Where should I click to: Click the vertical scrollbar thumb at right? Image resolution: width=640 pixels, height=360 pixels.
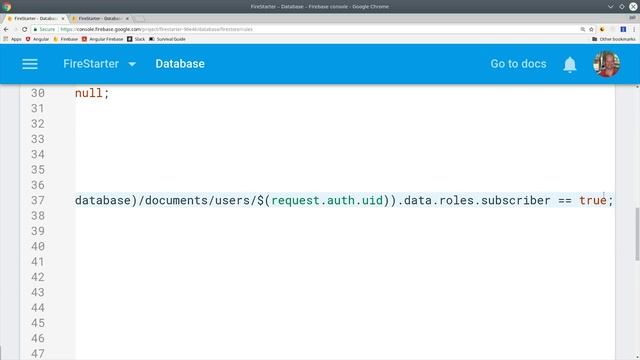(x=637, y=233)
